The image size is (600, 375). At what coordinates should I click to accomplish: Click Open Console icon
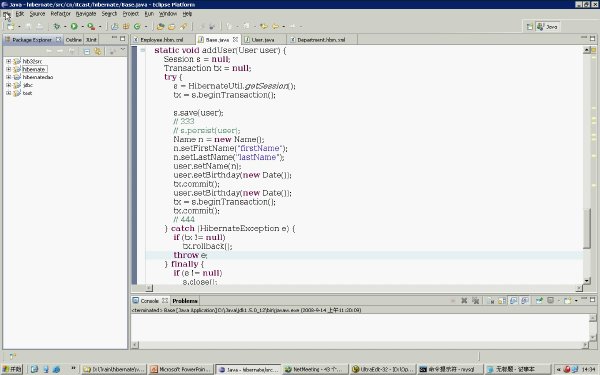(x=567, y=301)
